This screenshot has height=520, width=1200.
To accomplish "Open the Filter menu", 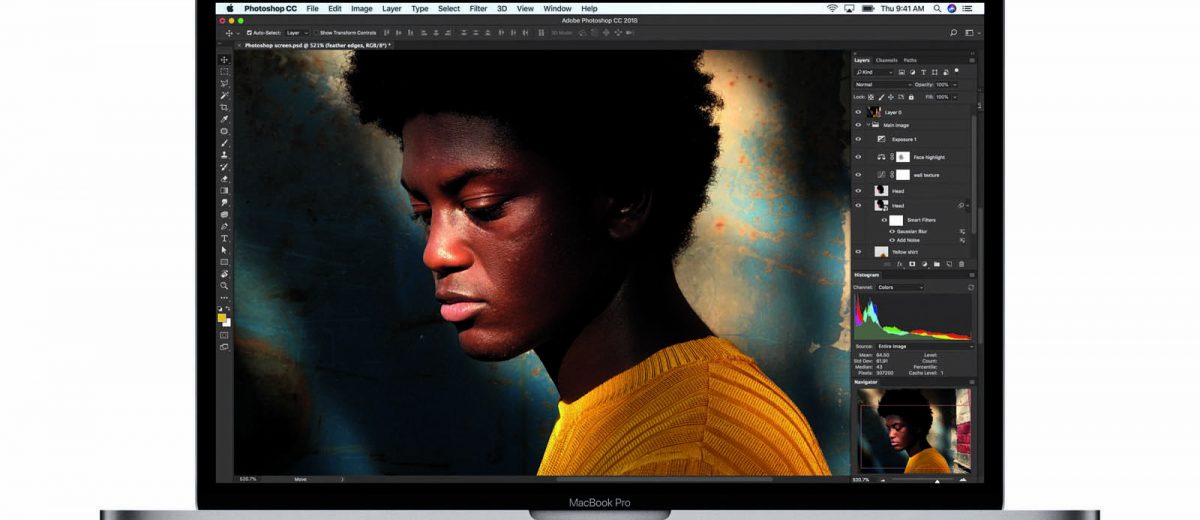I will 479,8.
